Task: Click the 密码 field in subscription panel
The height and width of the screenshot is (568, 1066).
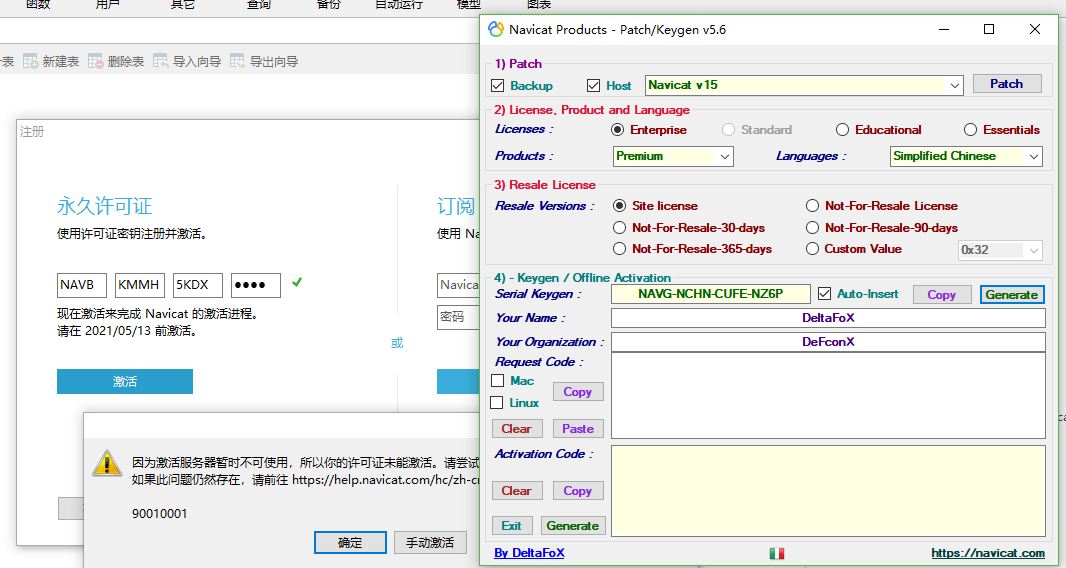Action: [458, 317]
